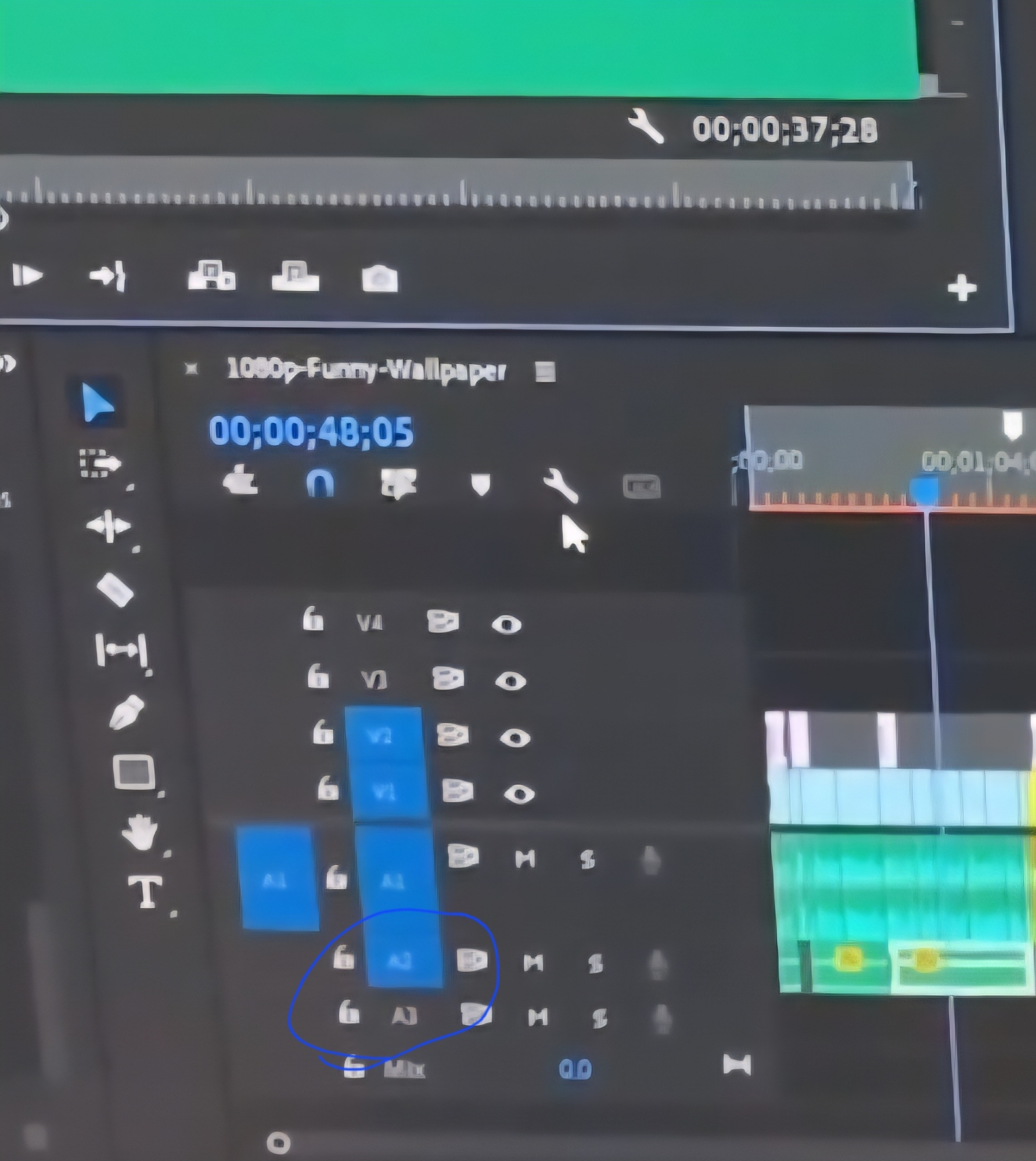Select the 1080p-Funny-Wallpaper sequence tab
The image size is (1036, 1161).
click(x=366, y=370)
